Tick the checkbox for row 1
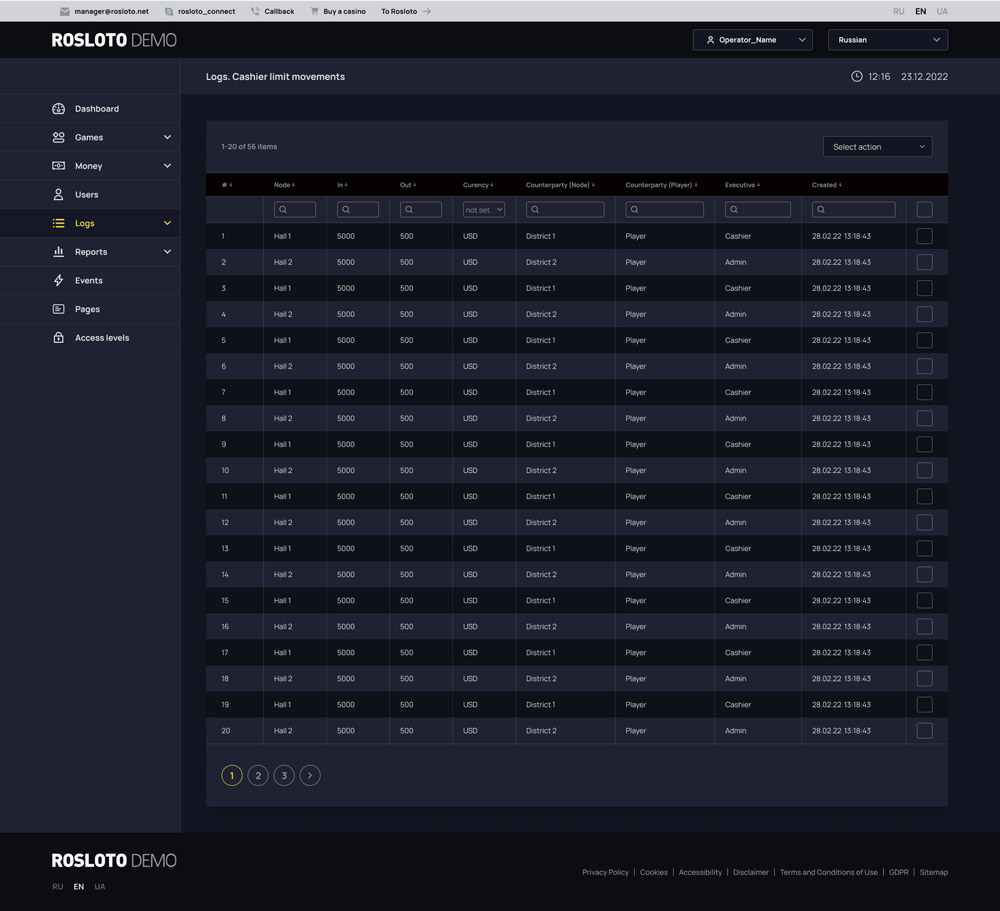 pos(924,236)
